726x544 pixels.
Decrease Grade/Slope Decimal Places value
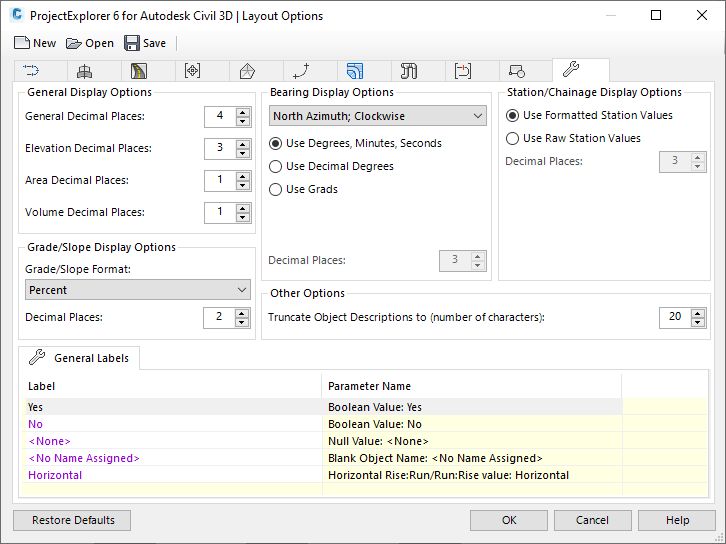[242, 322]
